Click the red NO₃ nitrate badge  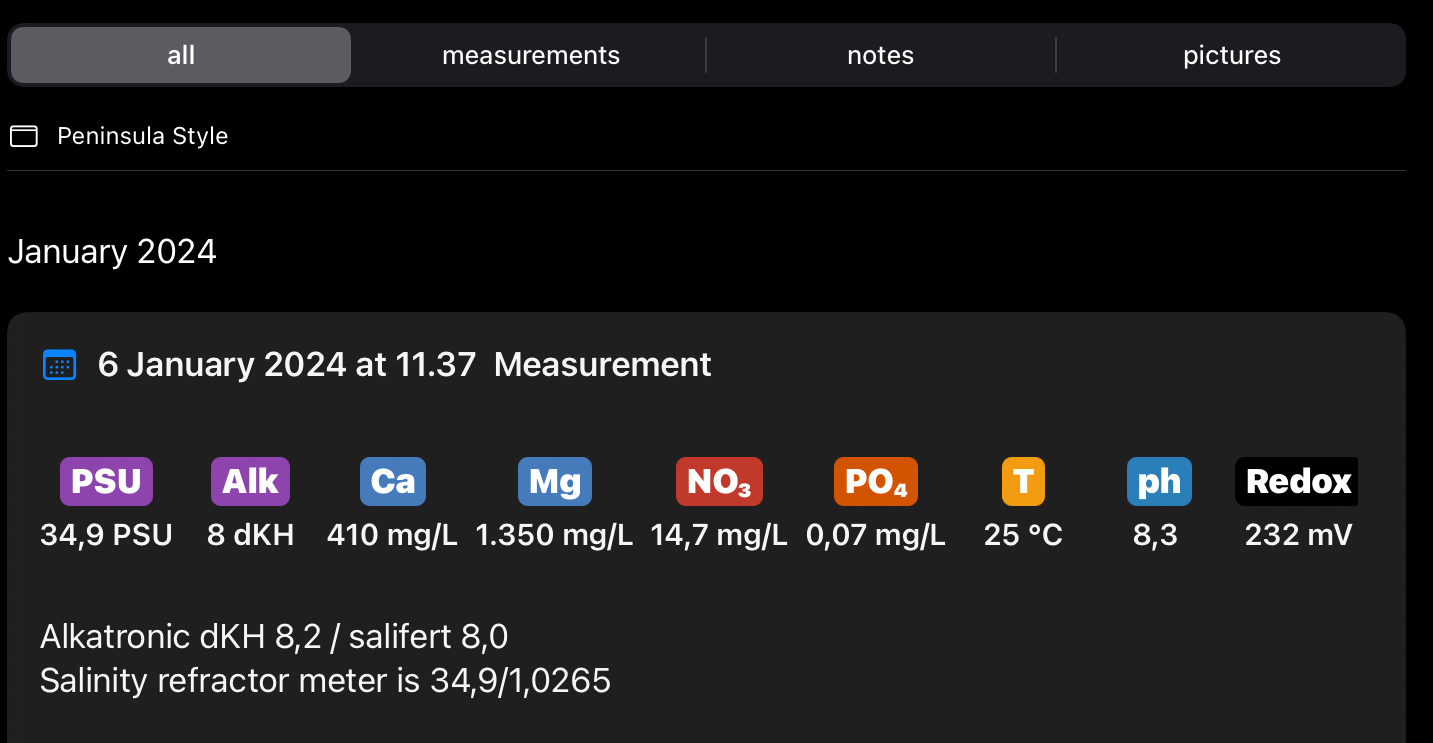719,482
